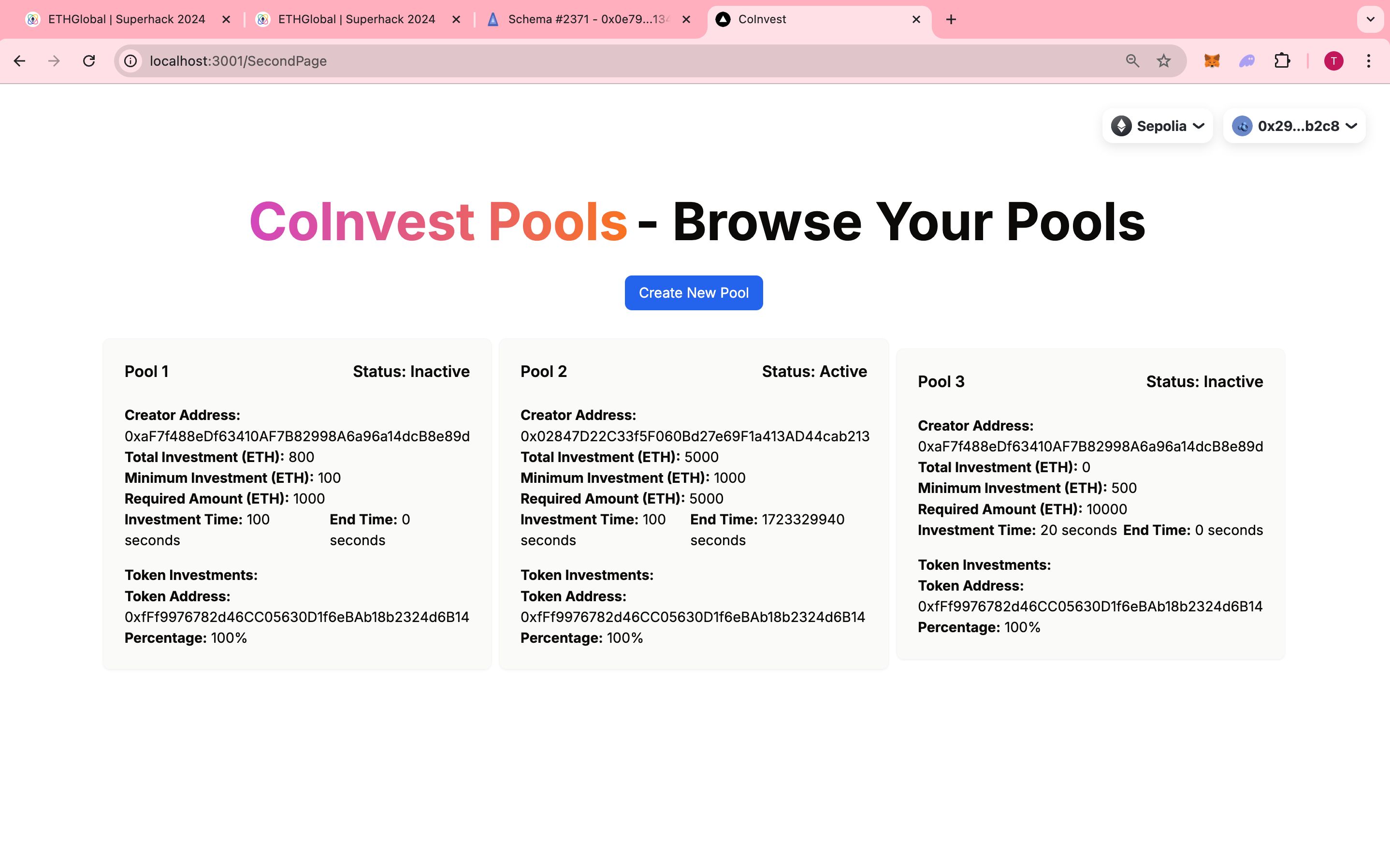Click the wallet avatar icon next to address
1390x868 pixels.
1243,125
